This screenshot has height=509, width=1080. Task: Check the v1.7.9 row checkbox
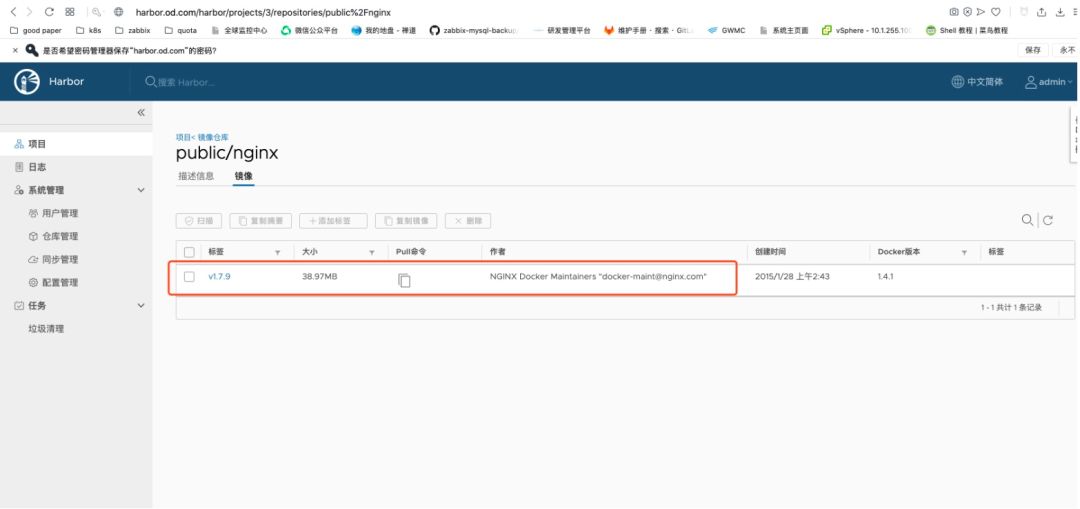[x=189, y=277]
